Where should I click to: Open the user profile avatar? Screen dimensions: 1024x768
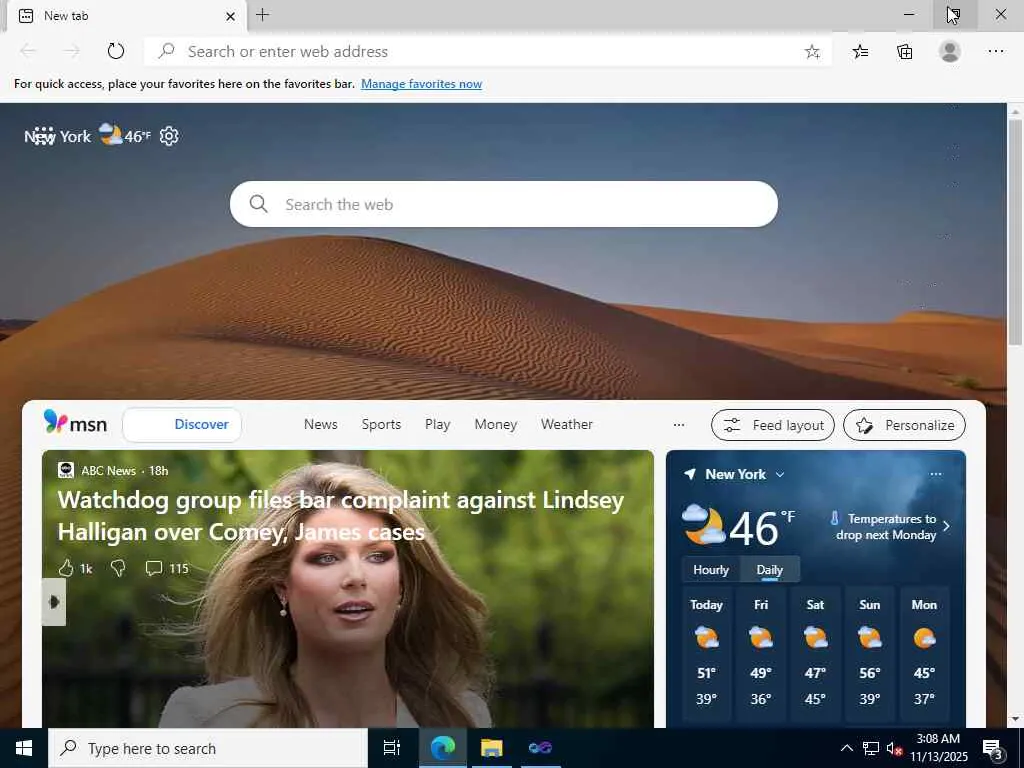(950, 52)
